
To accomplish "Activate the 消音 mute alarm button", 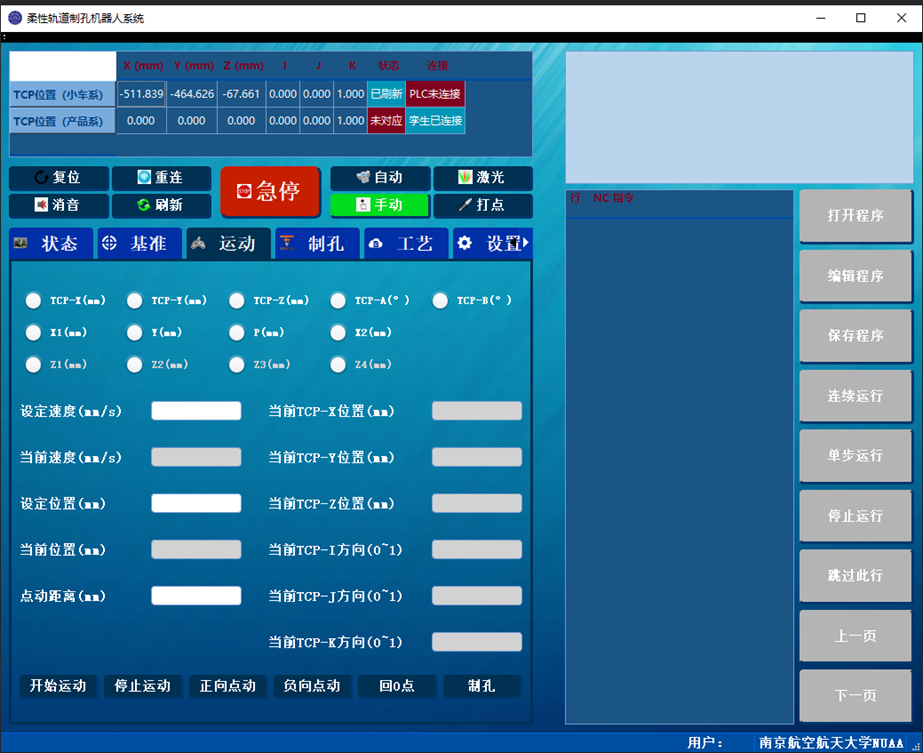I will [x=58, y=206].
